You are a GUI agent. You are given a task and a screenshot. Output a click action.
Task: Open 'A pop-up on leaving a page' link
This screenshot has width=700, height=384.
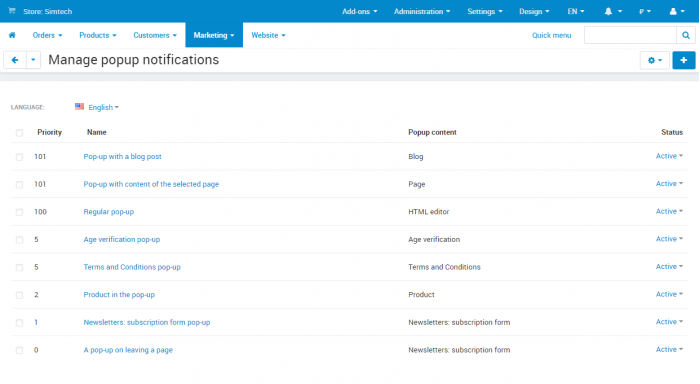[128, 350]
